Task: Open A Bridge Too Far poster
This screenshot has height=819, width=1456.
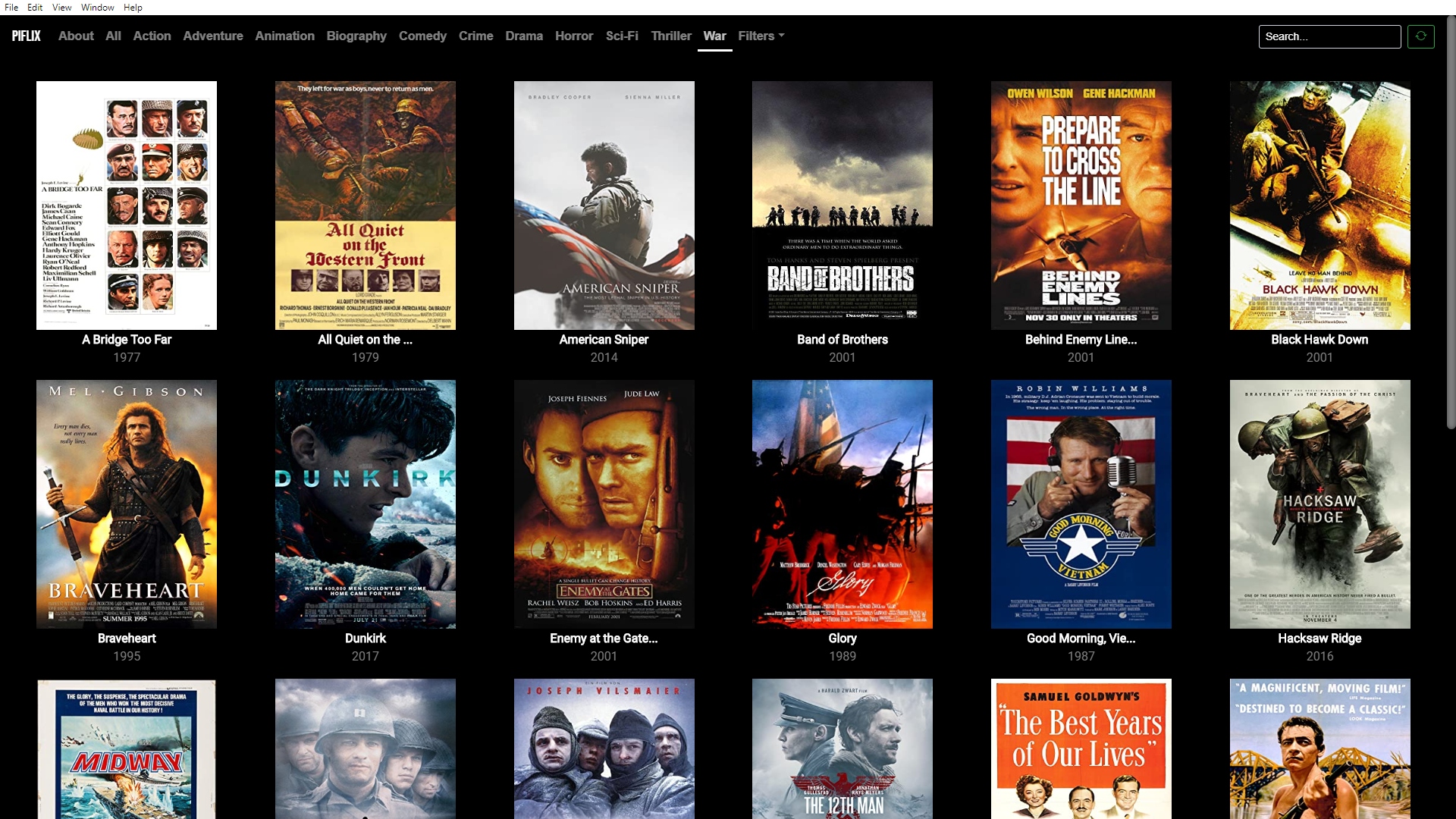Action: [127, 206]
